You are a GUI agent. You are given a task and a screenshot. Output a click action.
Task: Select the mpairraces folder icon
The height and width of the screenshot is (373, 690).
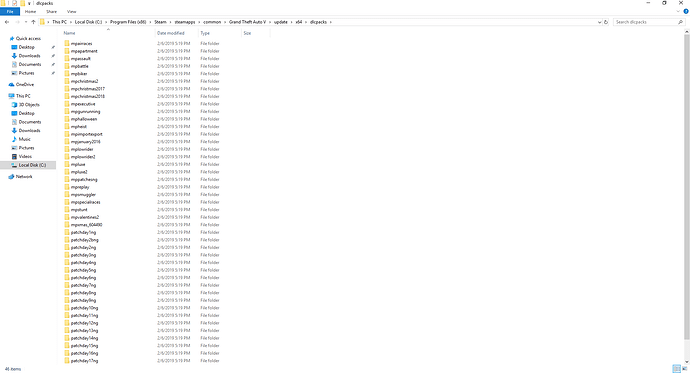67,44
